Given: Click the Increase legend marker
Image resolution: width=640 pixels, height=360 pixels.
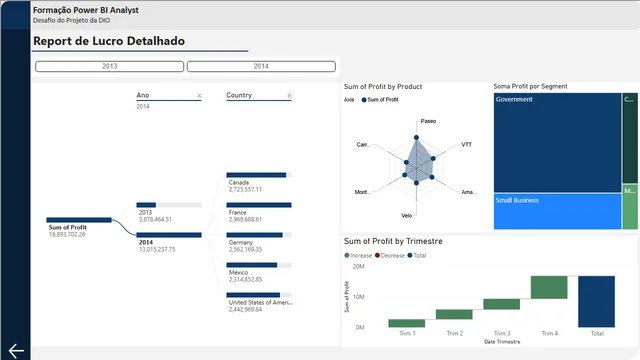Looking at the screenshot, I should (347, 256).
